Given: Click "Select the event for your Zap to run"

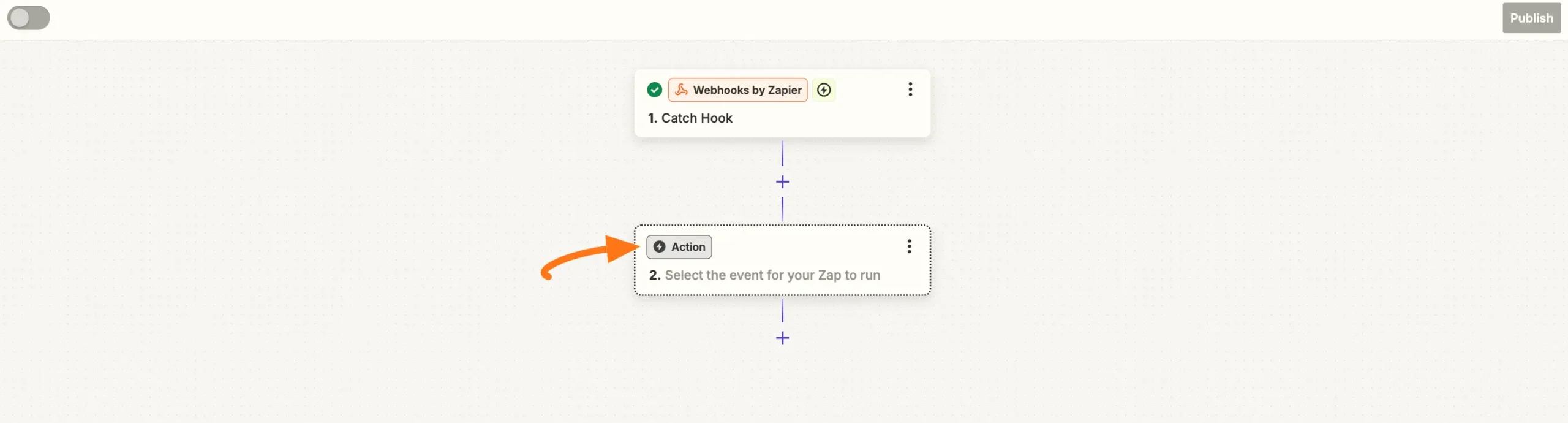Looking at the screenshot, I should click(x=772, y=275).
